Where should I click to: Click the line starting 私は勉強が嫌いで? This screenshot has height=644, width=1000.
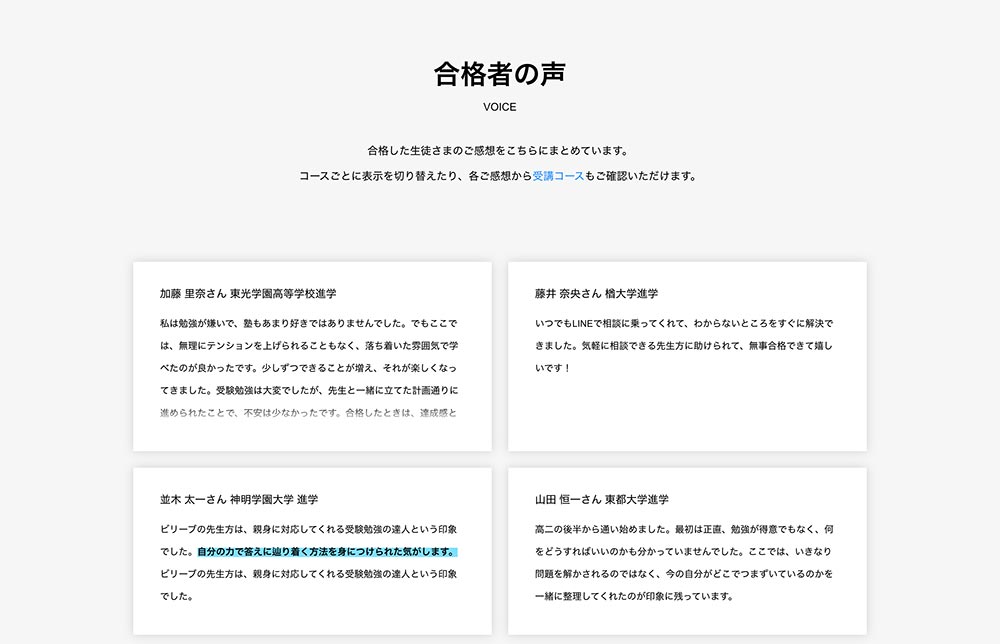(308, 324)
